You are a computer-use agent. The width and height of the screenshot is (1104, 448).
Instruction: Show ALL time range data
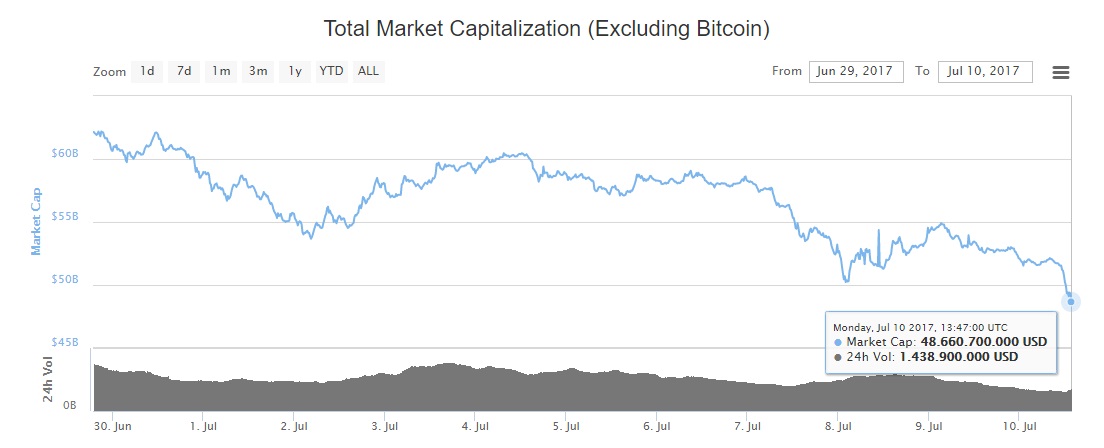[x=368, y=71]
